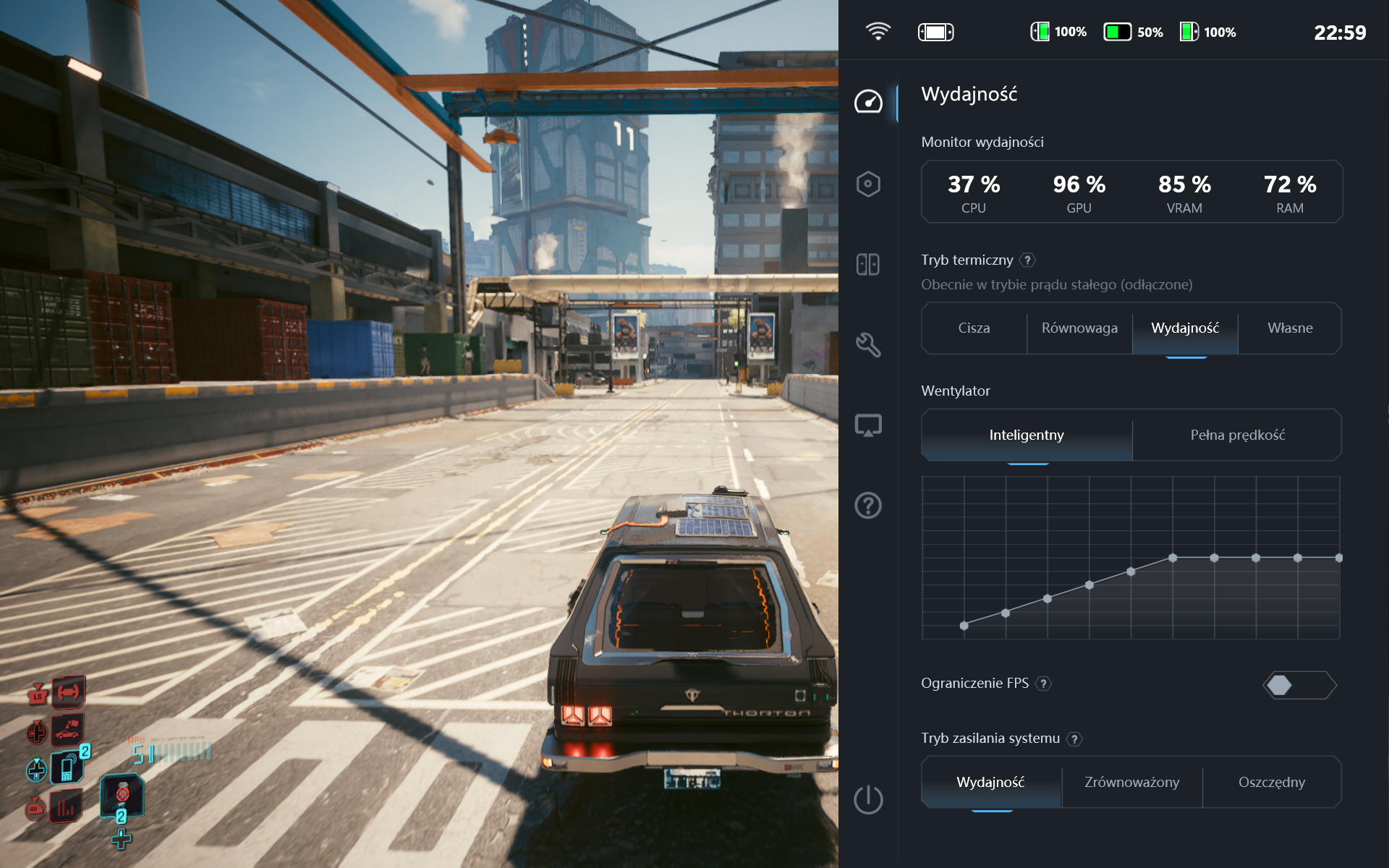
Task: Click the Monitor wydajności label
Action: [x=982, y=142]
